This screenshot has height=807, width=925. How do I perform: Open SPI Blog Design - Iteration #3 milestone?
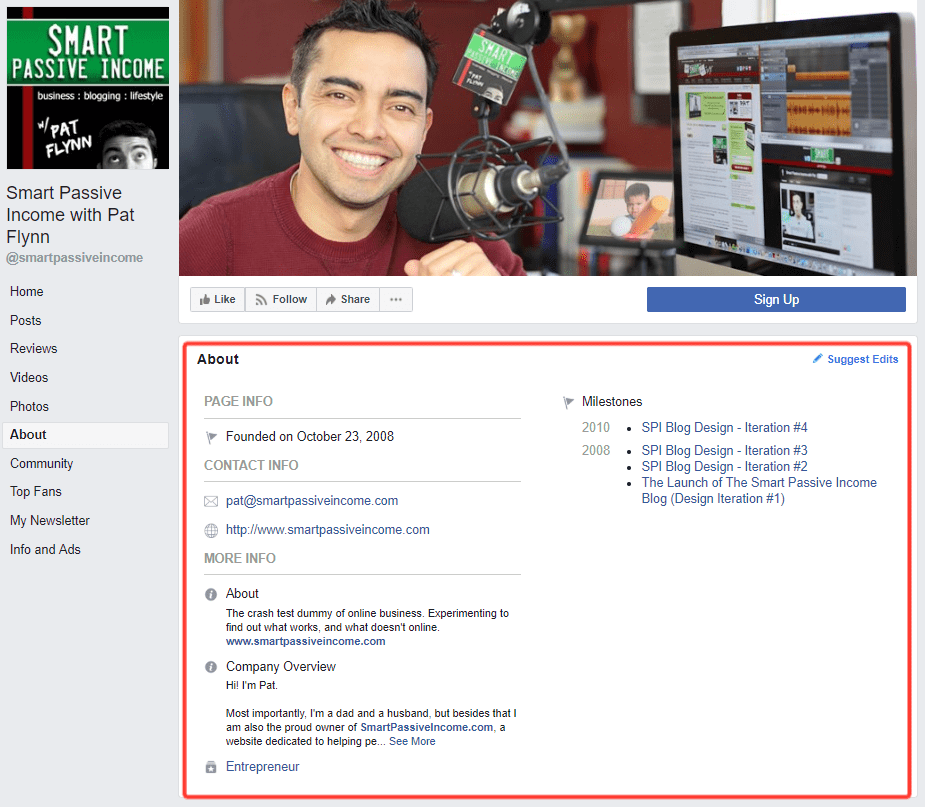724,451
